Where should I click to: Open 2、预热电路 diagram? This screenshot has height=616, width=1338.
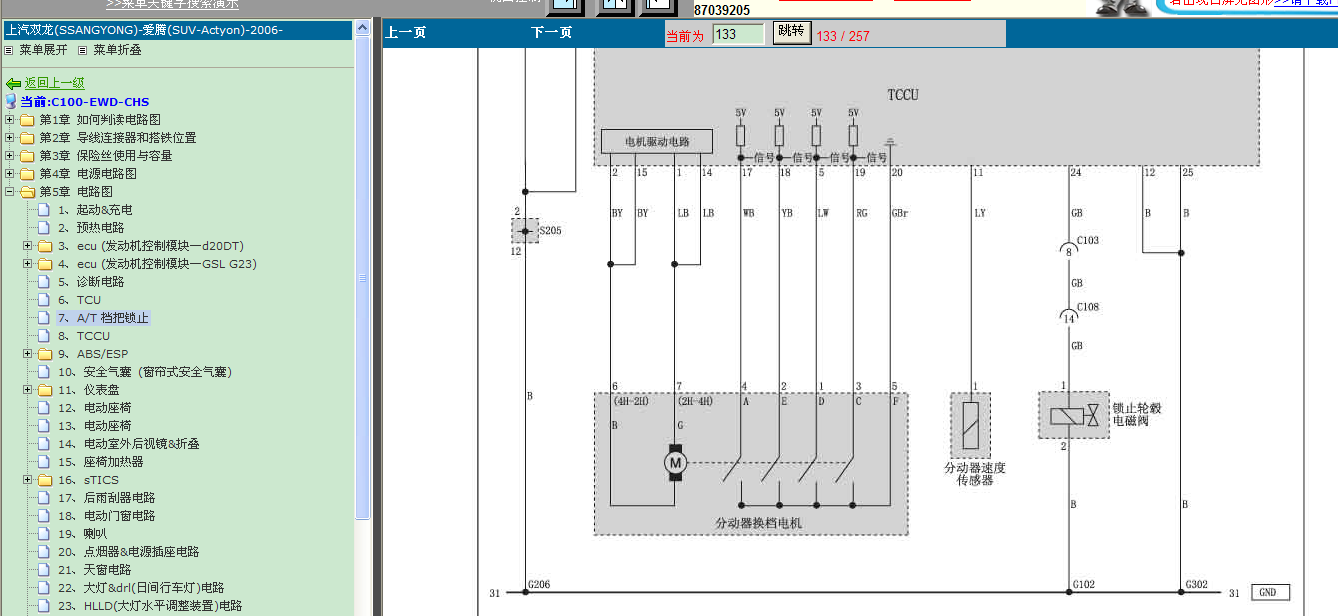tap(91, 228)
